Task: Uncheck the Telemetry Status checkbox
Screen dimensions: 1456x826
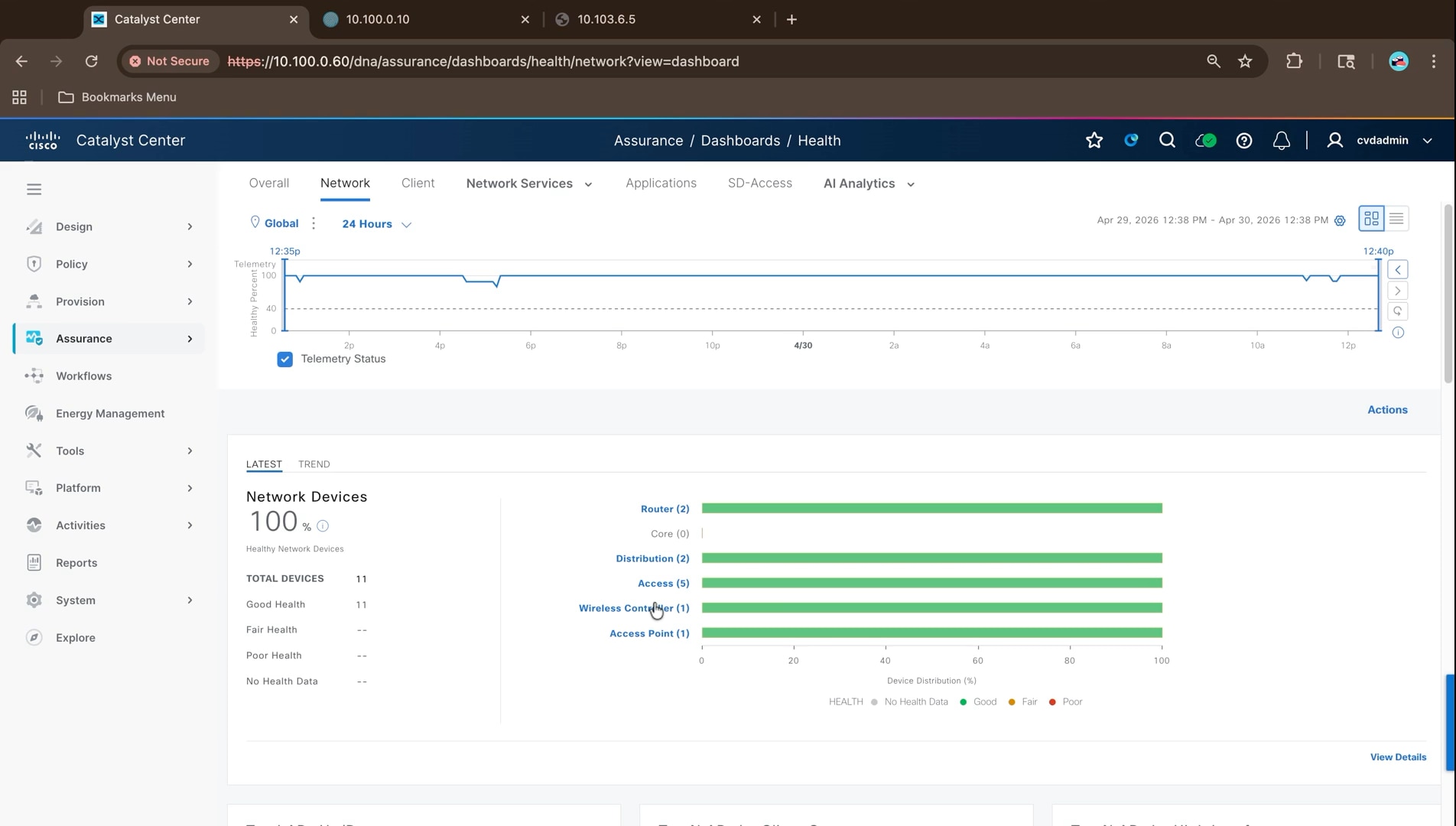Action: (x=284, y=359)
